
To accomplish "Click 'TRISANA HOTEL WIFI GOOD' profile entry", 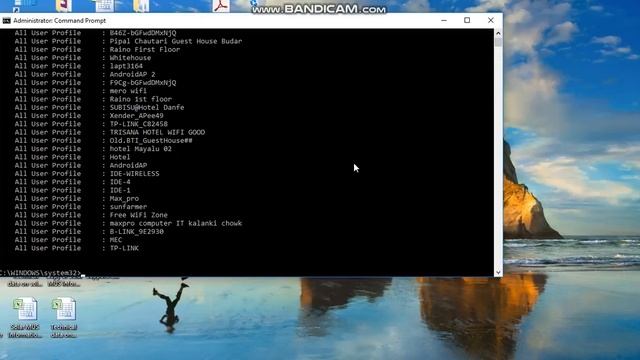I will [157, 132].
